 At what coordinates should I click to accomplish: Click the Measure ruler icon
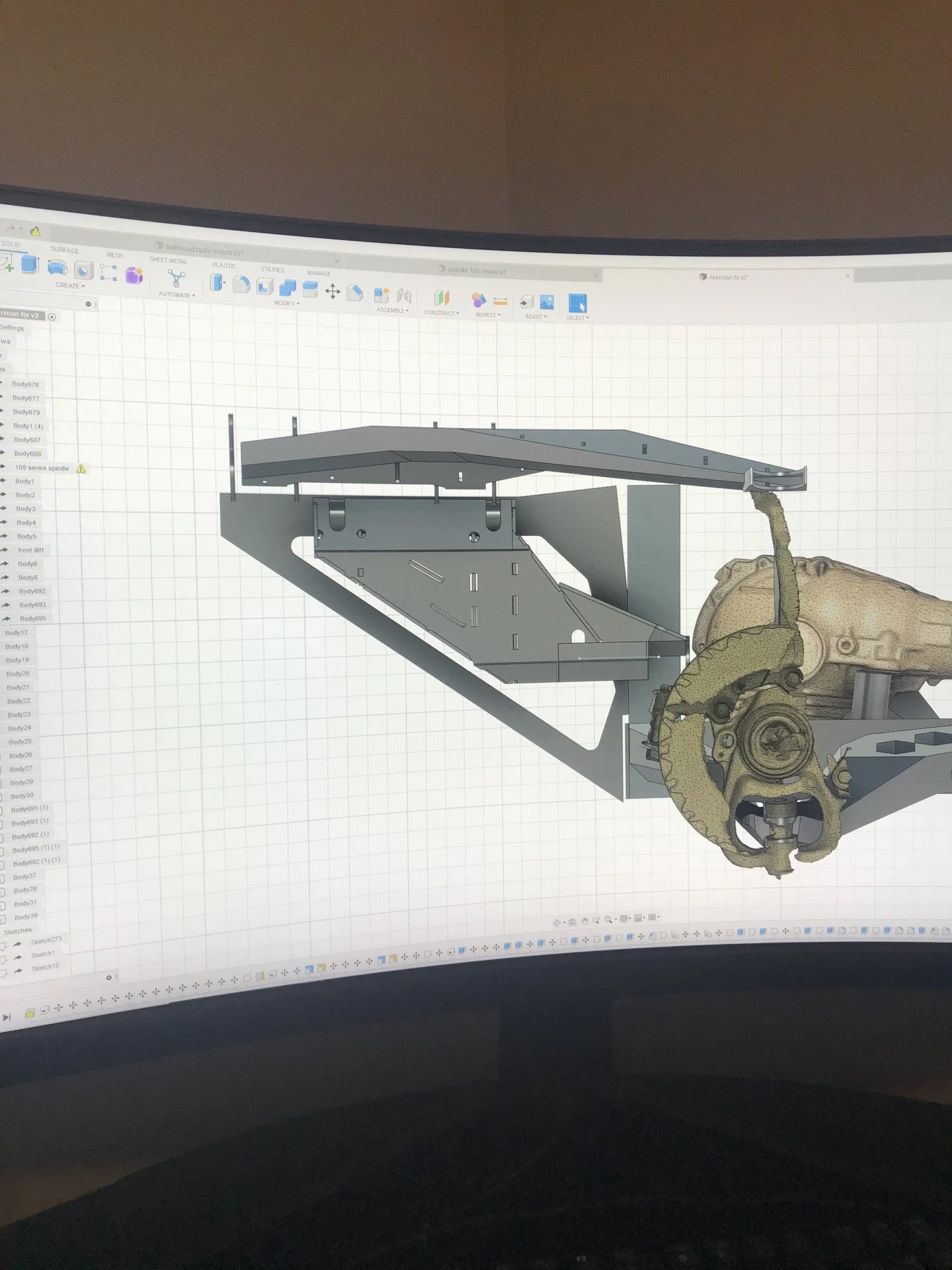[x=500, y=301]
